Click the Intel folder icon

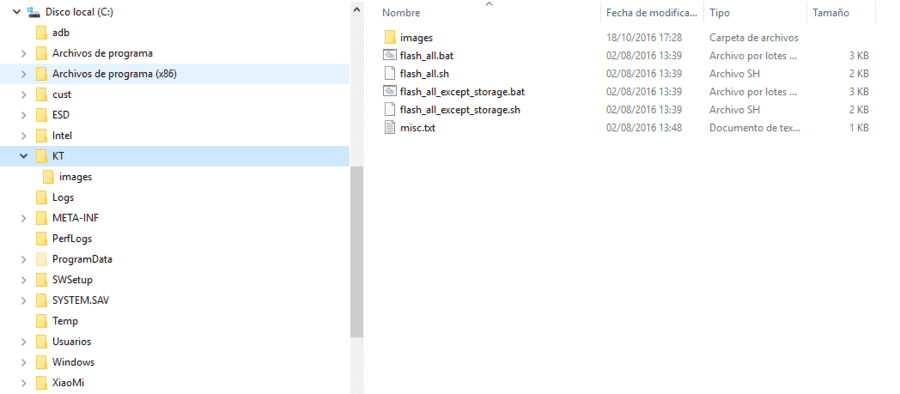41,136
